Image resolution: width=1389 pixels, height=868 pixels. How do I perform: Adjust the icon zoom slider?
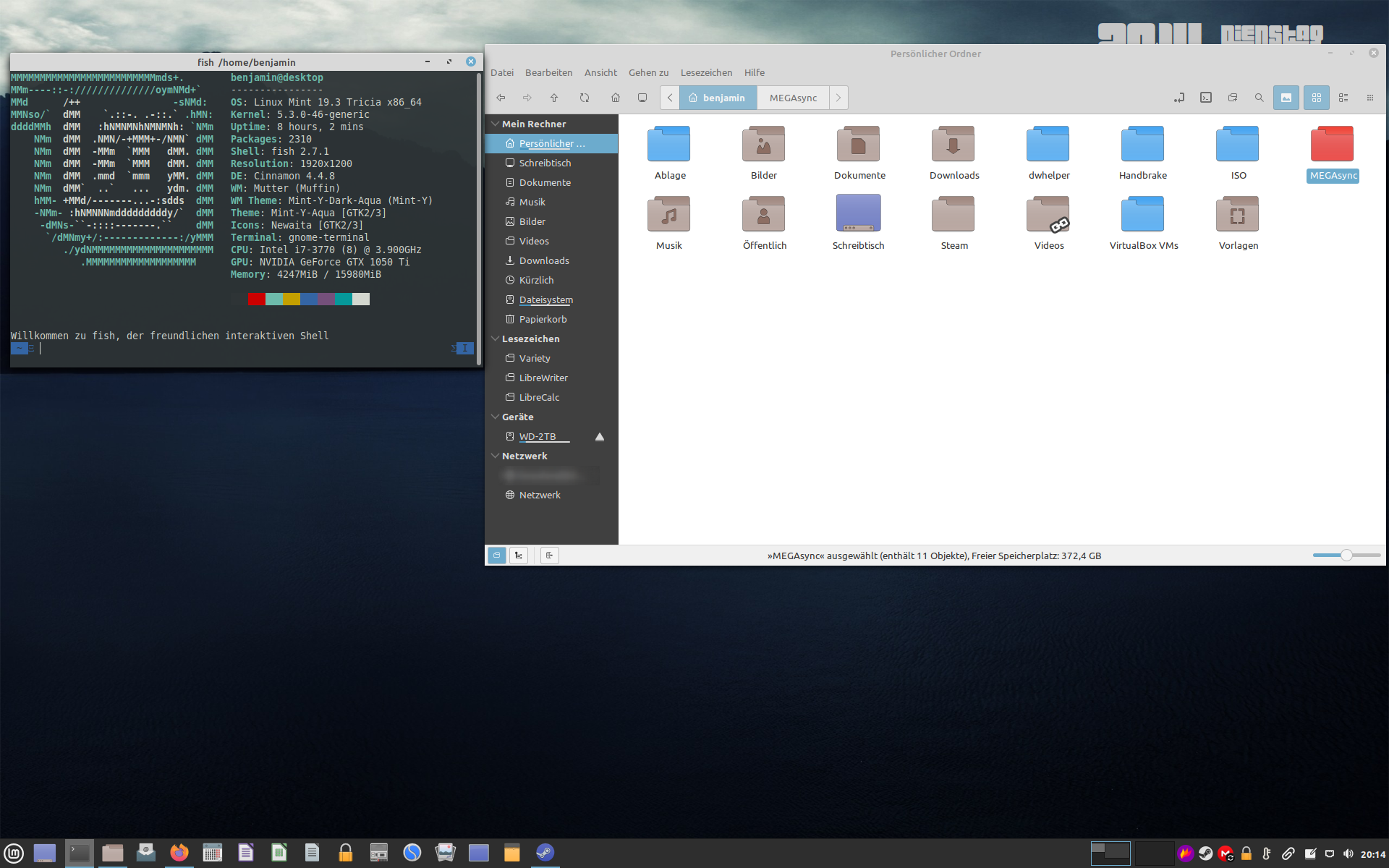(x=1346, y=556)
